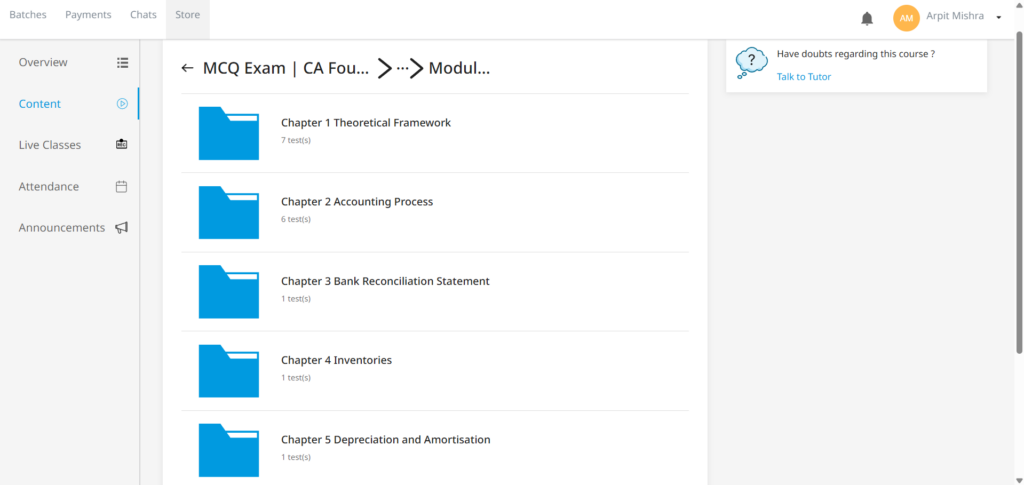Image resolution: width=1024 pixels, height=485 pixels.
Task: Expand the Arpit Mishra account dropdown arrow
Action: pos(998,18)
